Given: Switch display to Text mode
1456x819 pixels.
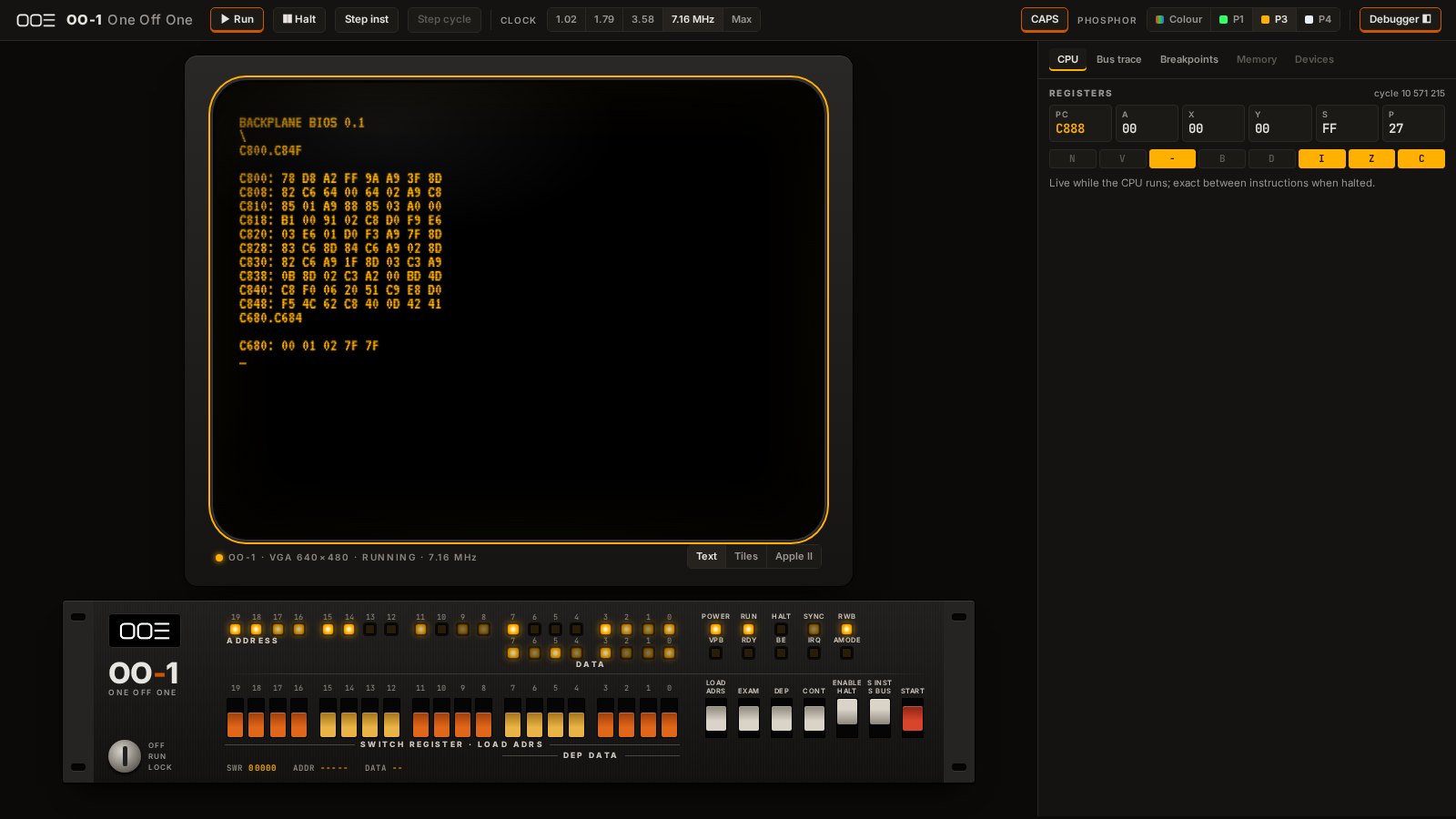Looking at the screenshot, I should pos(706,557).
